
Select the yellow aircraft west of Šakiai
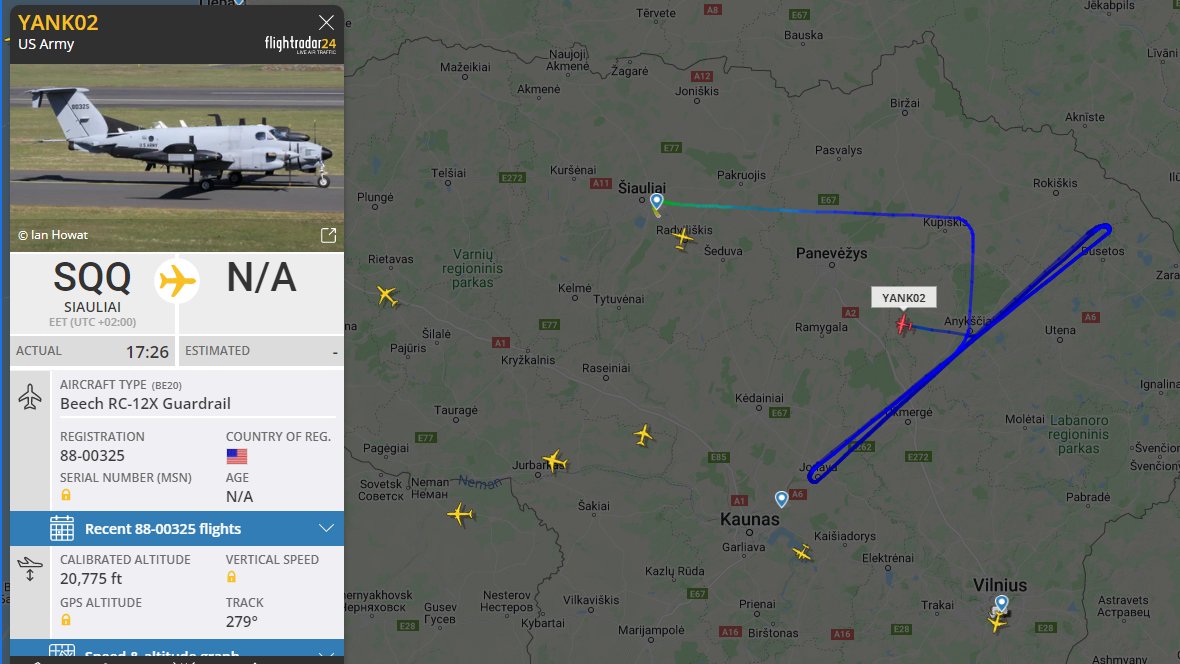coord(460,514)
